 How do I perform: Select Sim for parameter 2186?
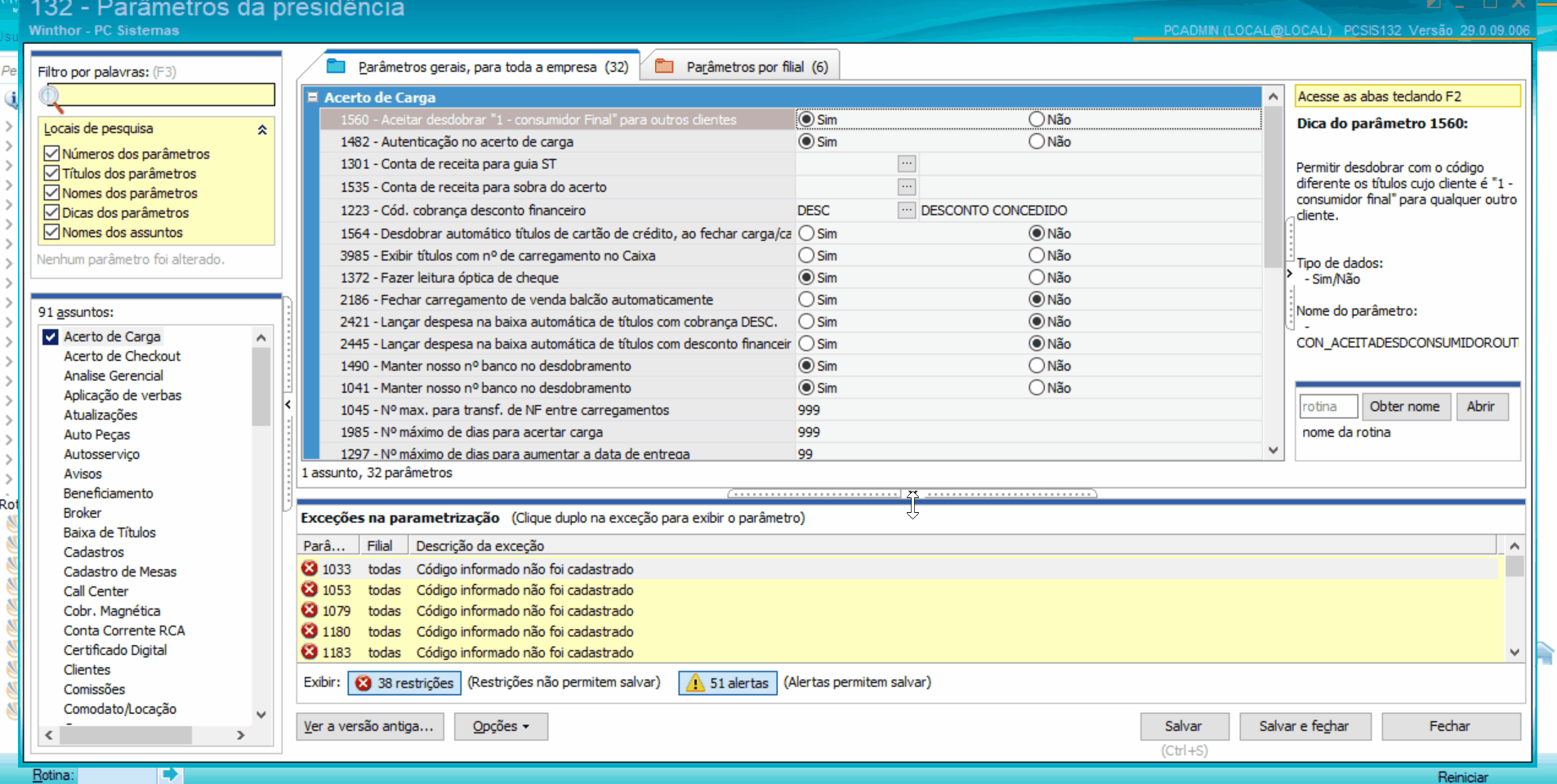pos(806,300)
